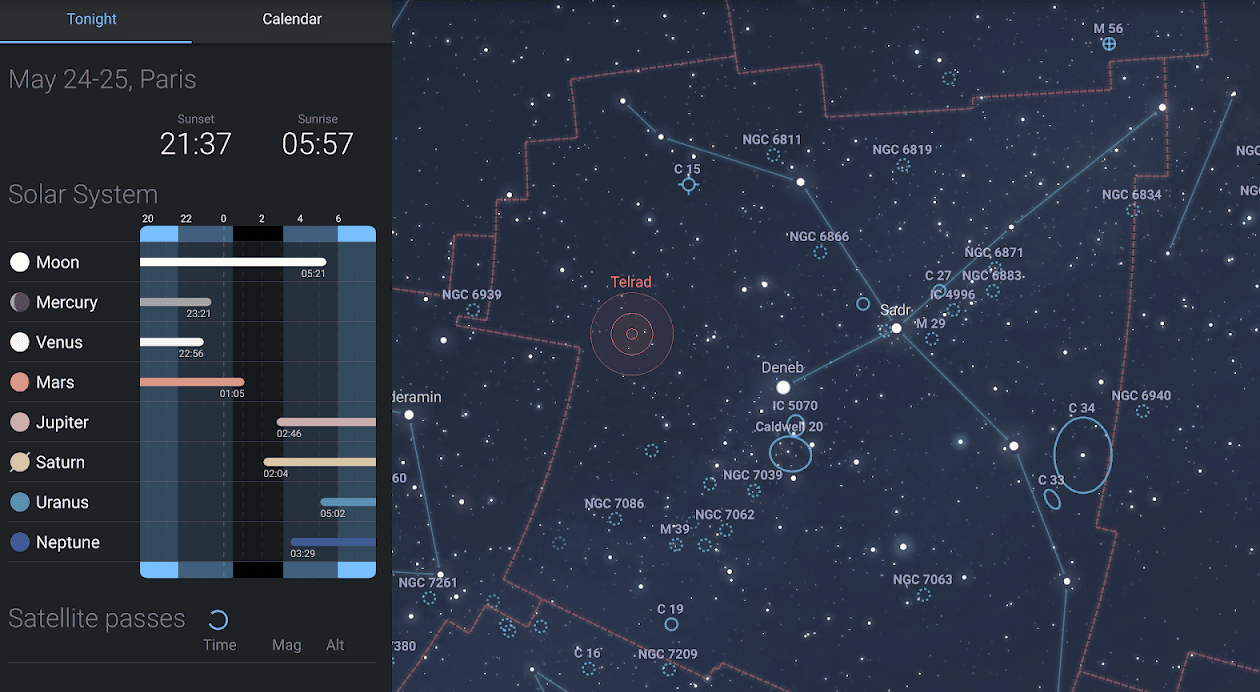This screenshot has width=1260, height=692.
Task: Select the Saturn planet icon
Action: point(19,462)
